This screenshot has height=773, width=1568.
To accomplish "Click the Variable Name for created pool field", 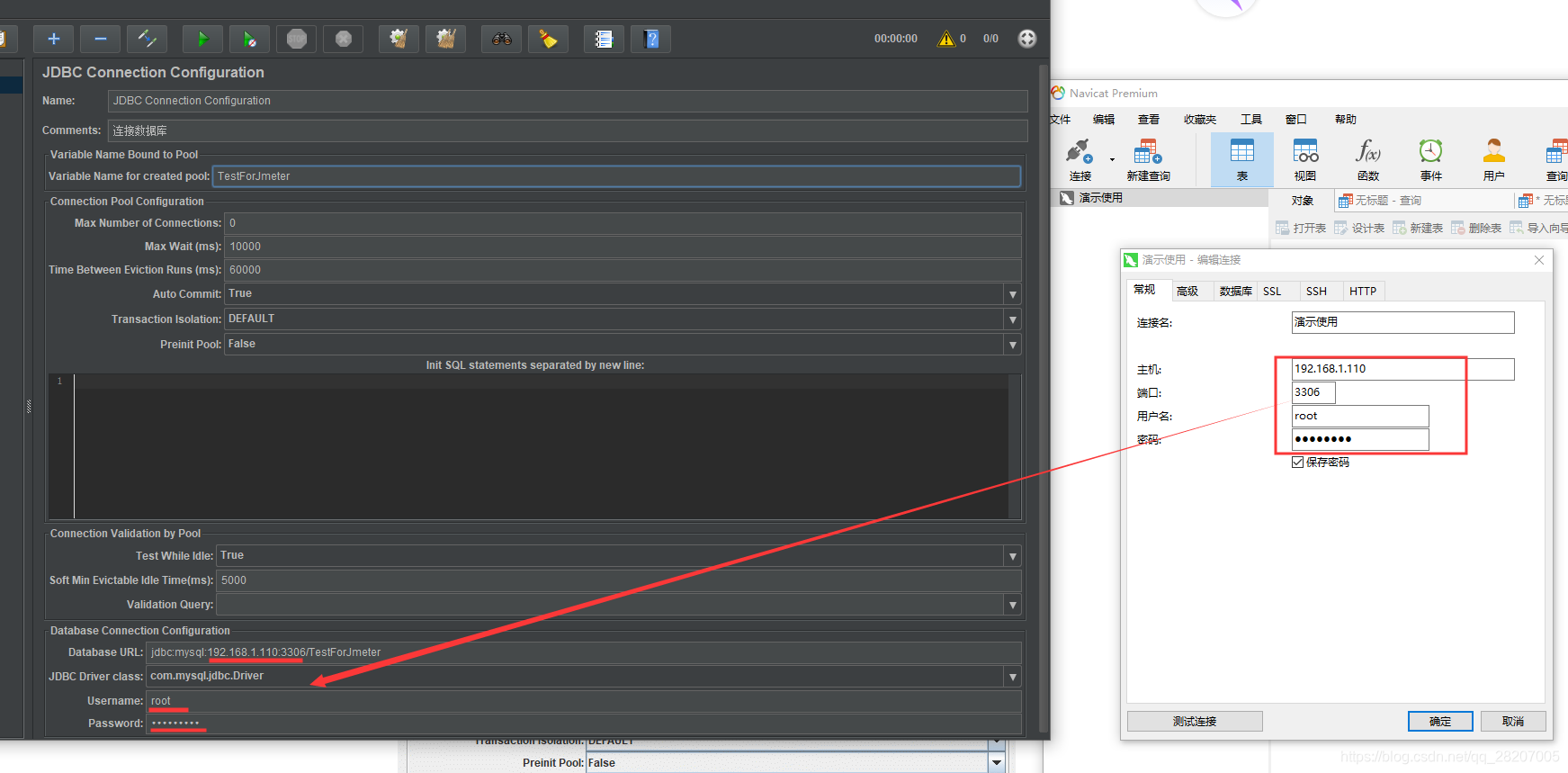I will tap(616, 176).
